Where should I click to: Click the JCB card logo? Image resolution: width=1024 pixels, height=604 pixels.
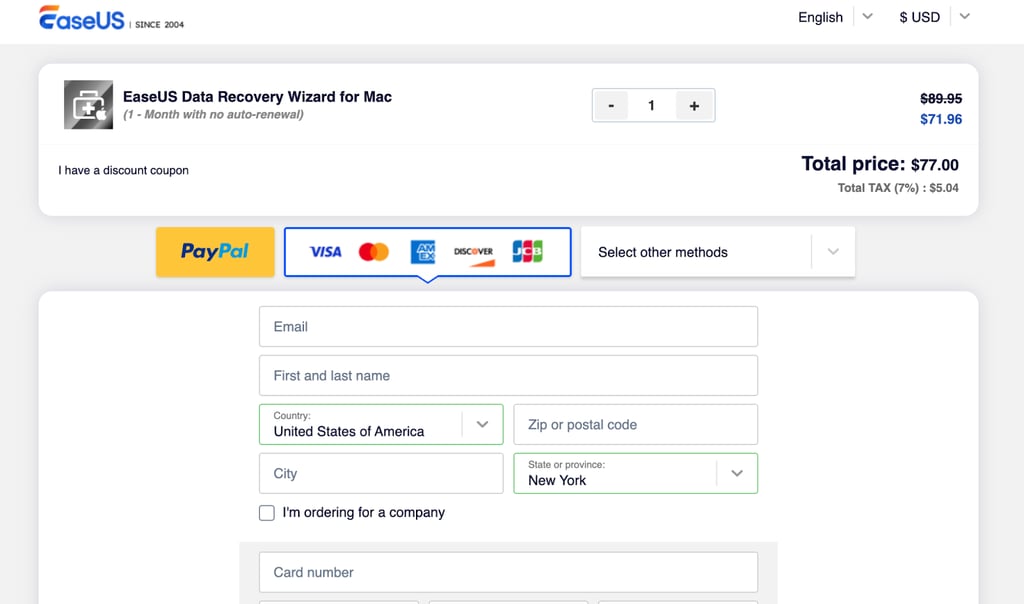pos(528,251)
